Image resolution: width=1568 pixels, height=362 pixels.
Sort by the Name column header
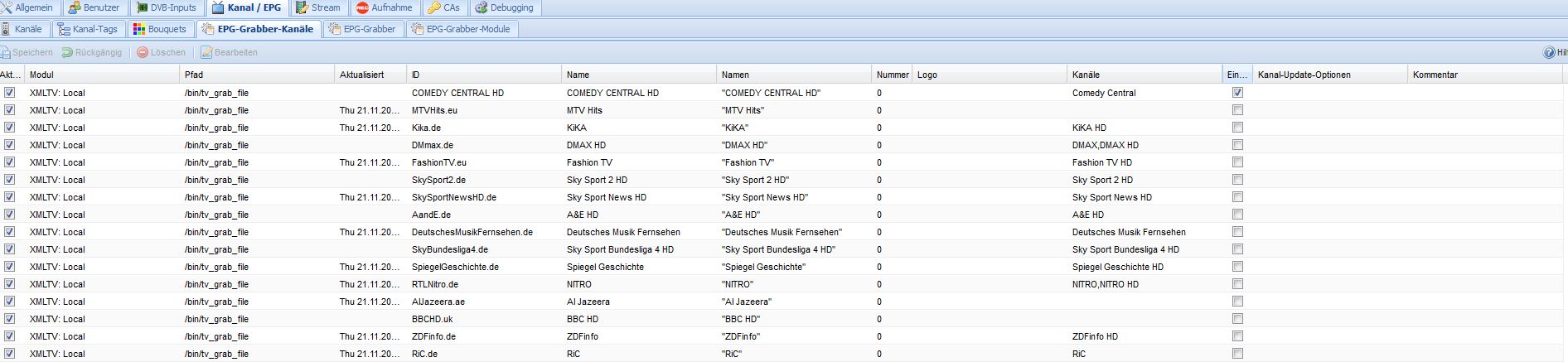(639, 75)
